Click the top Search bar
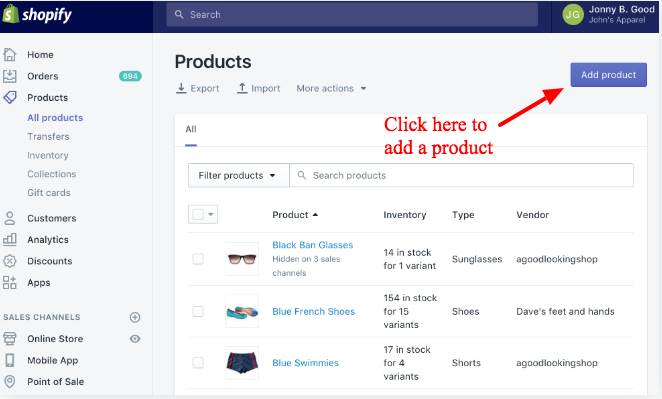The image size is (662, 399). tap(352, 15)
